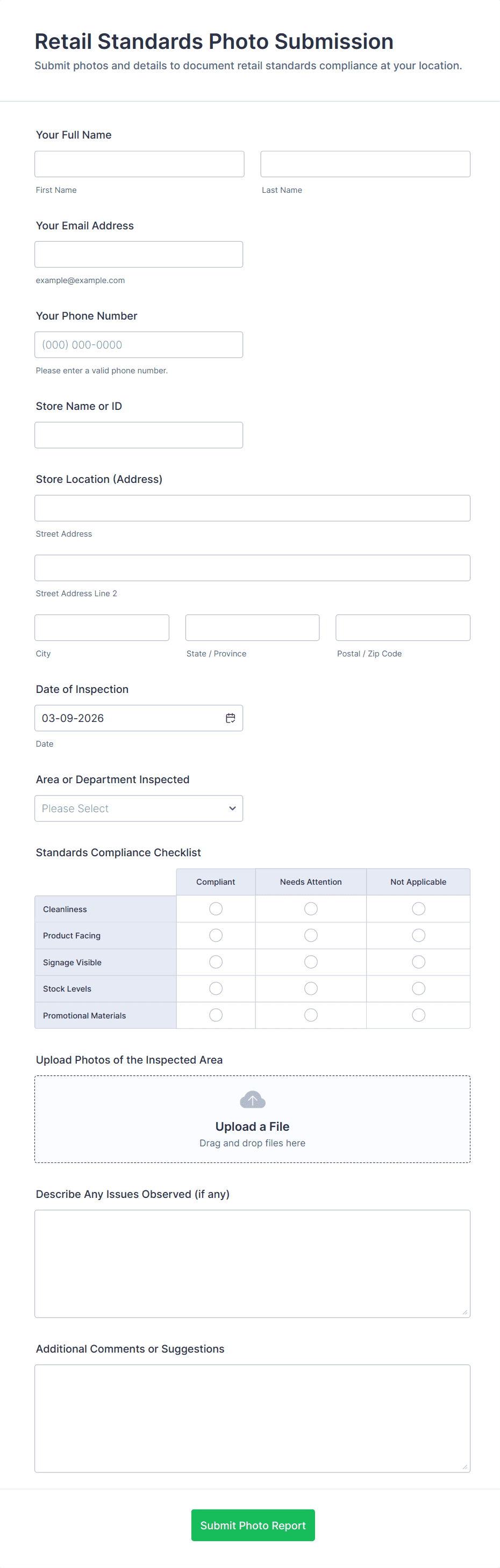Click the Upload a File area
The width and height of the screenshot is (500, 1568).
click(252, 1126)
